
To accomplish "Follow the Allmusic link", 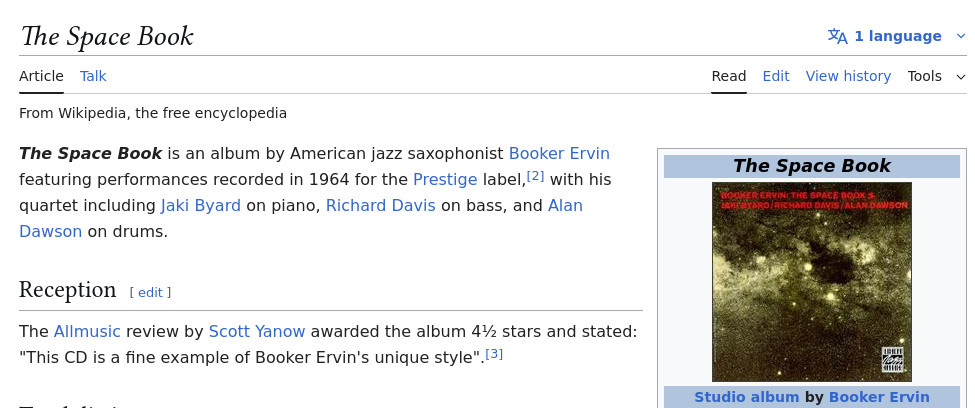I will 87,331.
